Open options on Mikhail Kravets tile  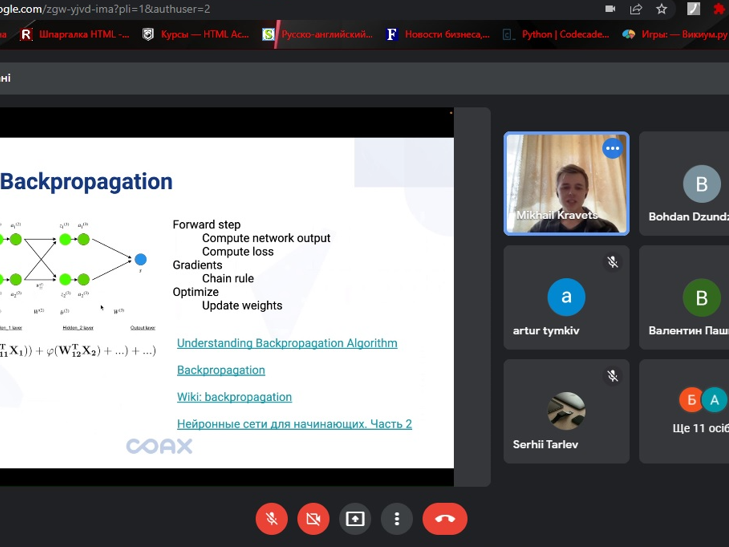coord(612,149)
